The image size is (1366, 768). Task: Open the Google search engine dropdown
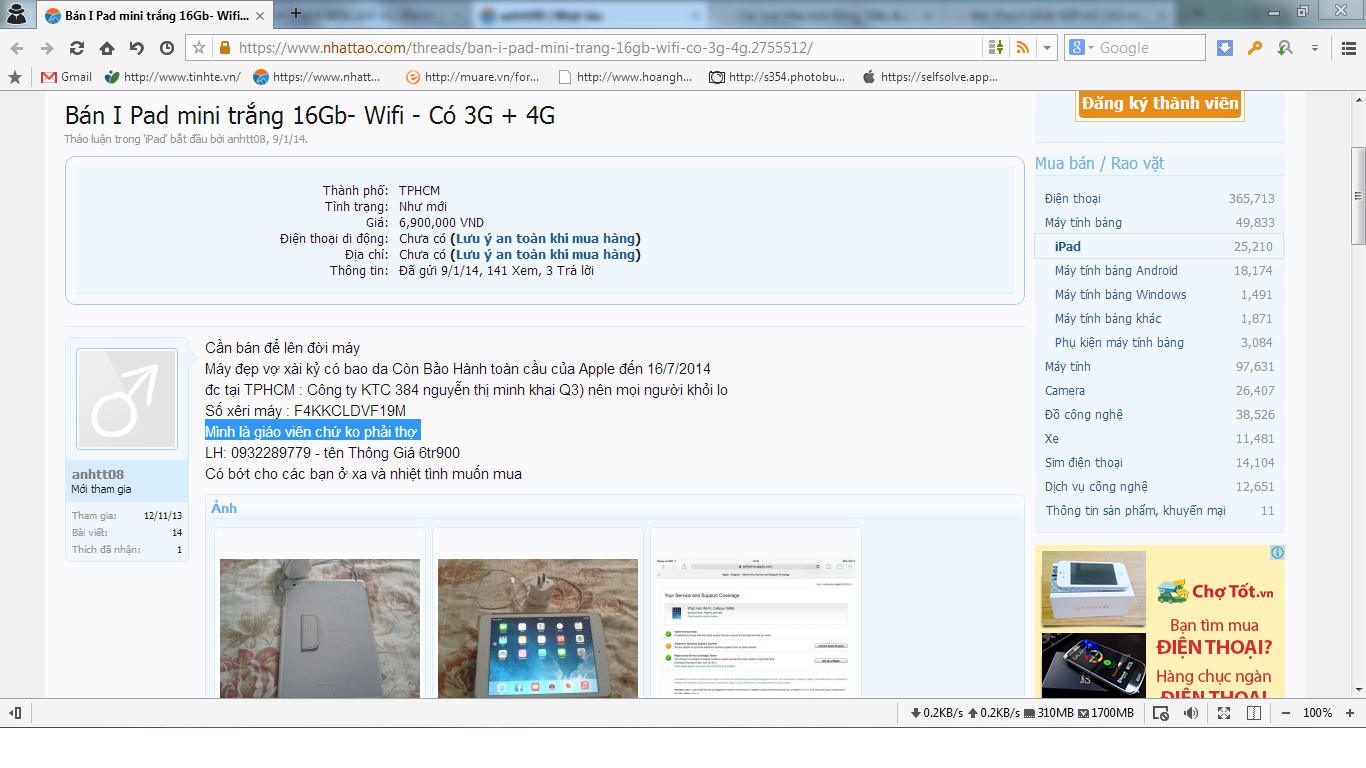point(1082,48)
